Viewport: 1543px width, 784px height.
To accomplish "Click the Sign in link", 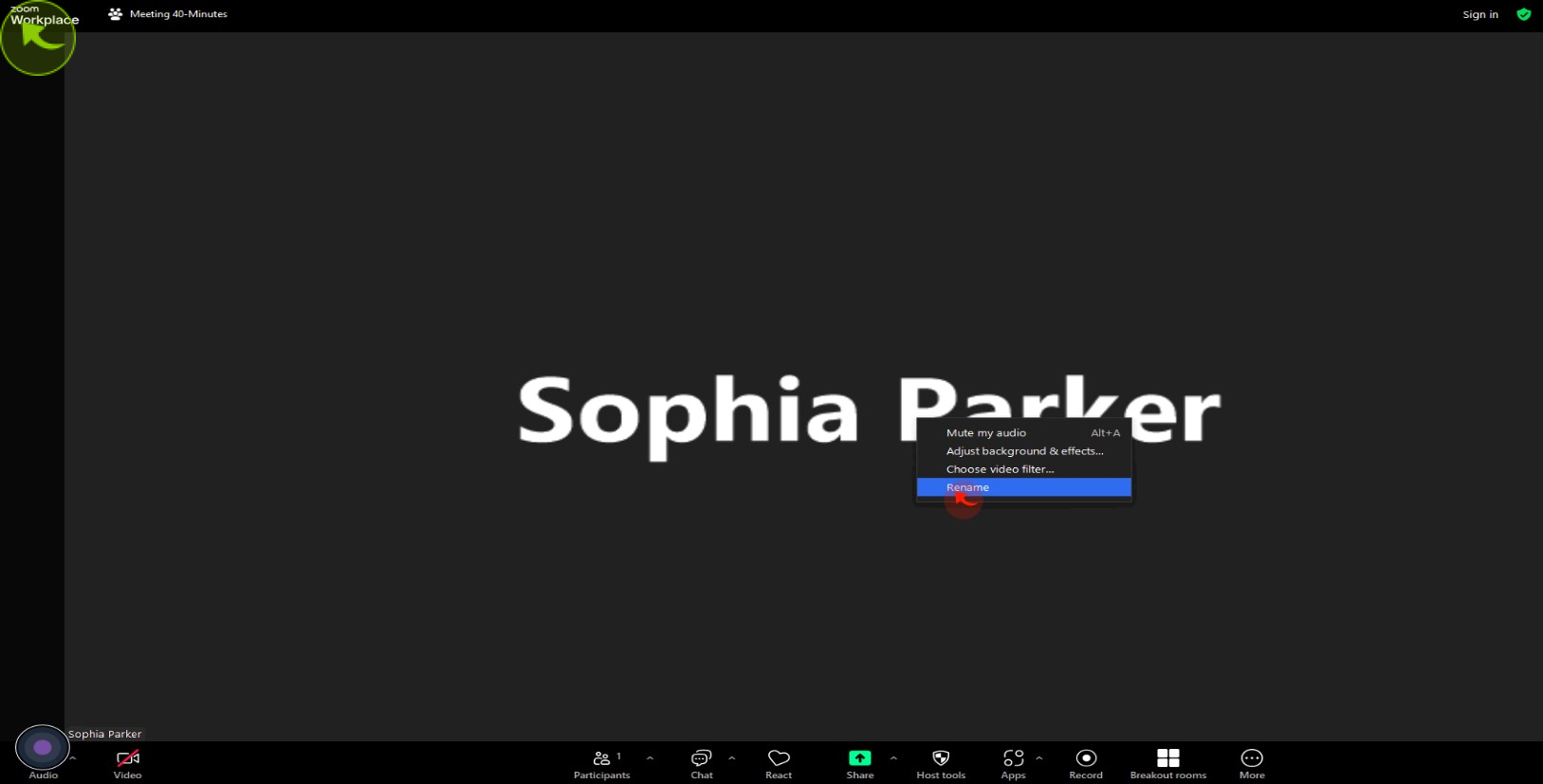I will coord(1480,14).
